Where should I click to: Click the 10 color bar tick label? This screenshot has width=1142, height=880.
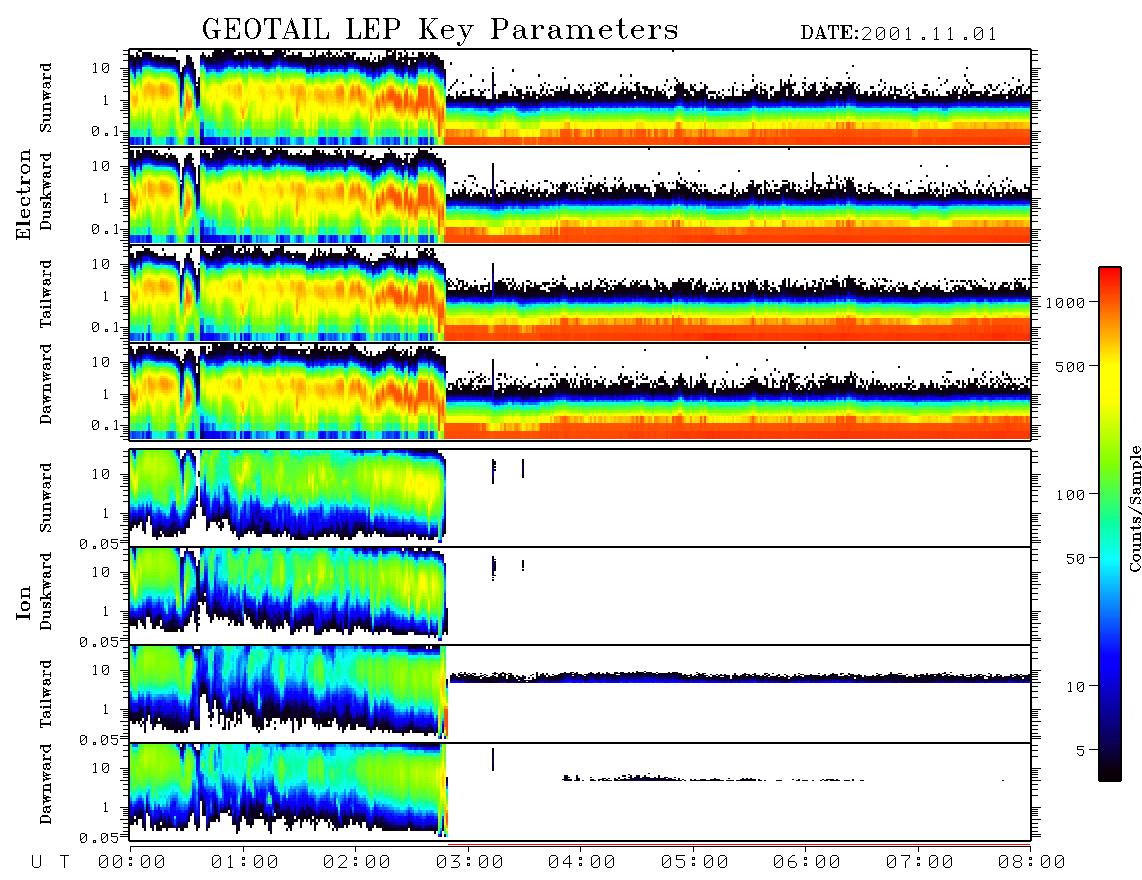tap(1075, 687)
